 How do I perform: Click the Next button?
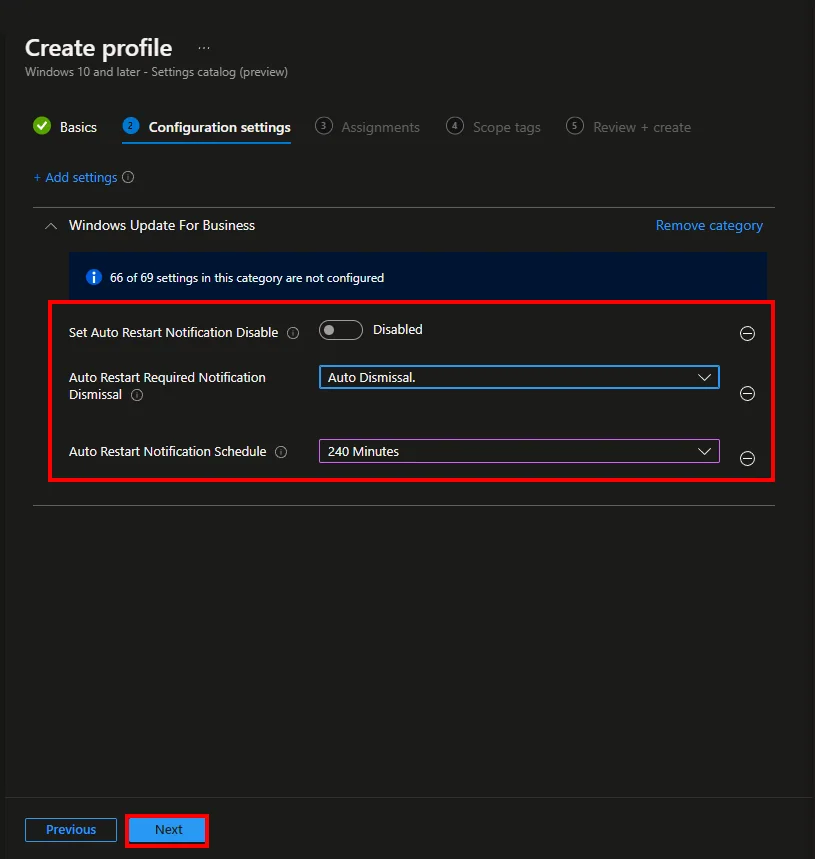pyautogui.click(x=167, y=829)
